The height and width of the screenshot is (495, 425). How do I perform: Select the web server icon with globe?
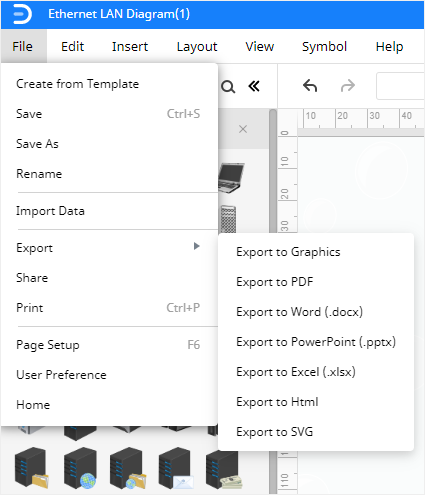click(80, 468)
